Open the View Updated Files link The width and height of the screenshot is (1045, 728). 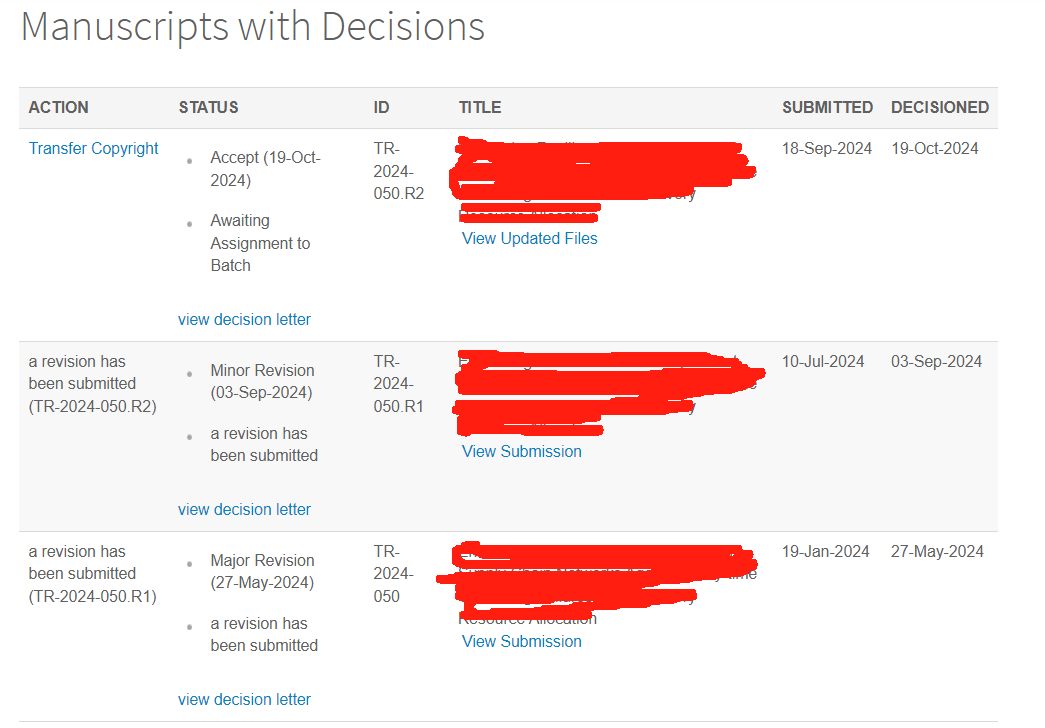coord(529,239)
